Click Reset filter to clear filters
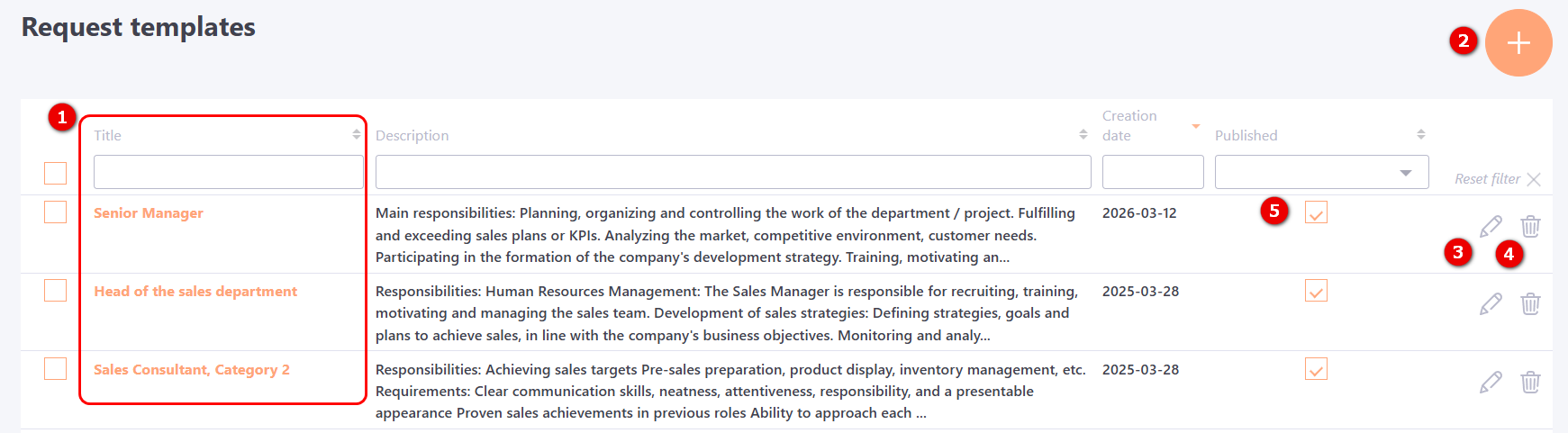Screen dimensions: 1568x433 pyautogui.click(x=1496, y=179)
